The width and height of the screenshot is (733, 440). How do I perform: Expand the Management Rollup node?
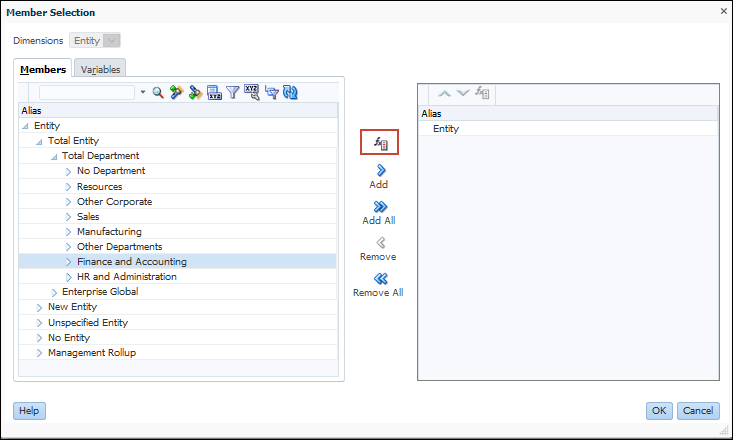39,353
